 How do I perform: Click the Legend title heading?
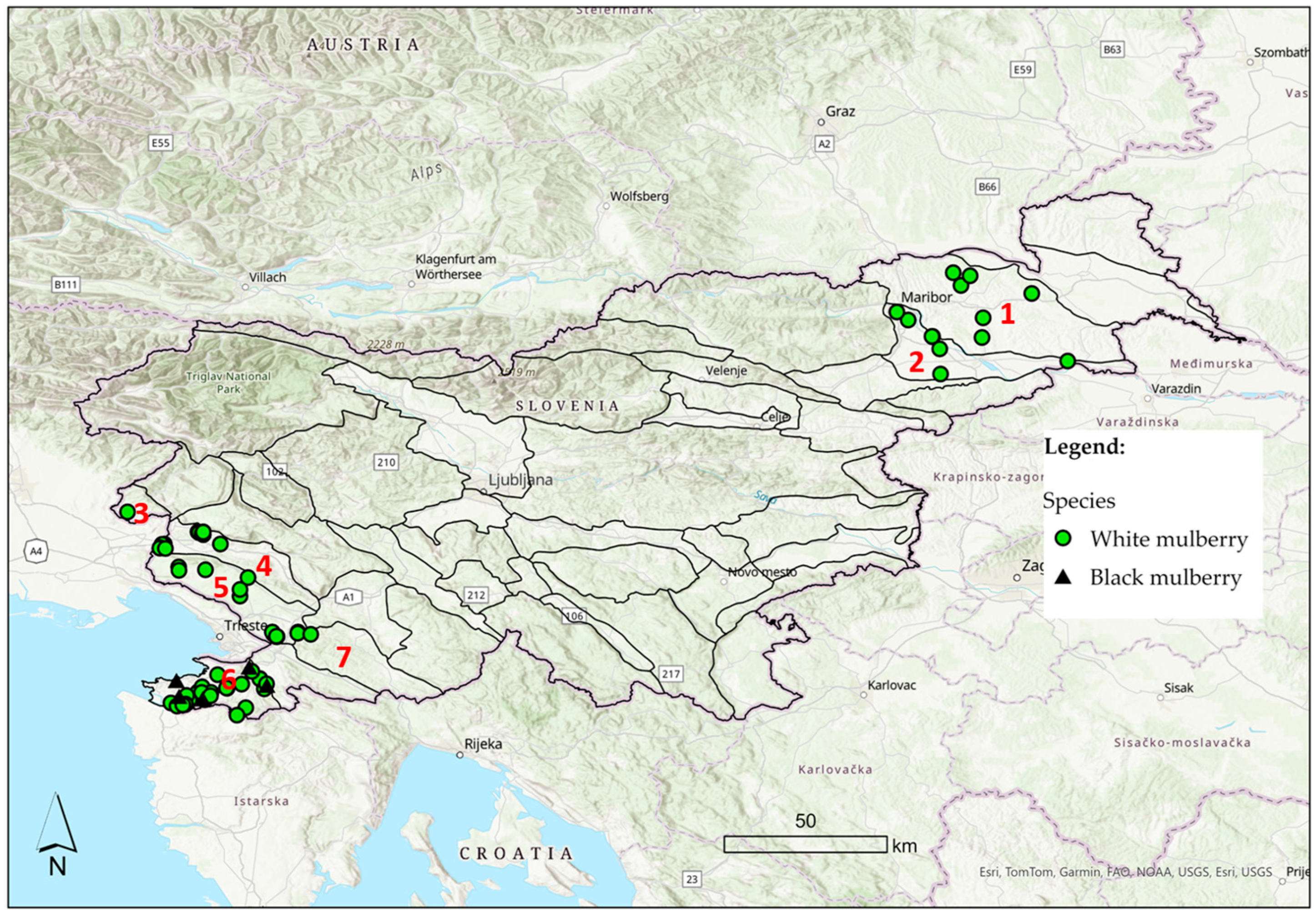[1084, 446]
